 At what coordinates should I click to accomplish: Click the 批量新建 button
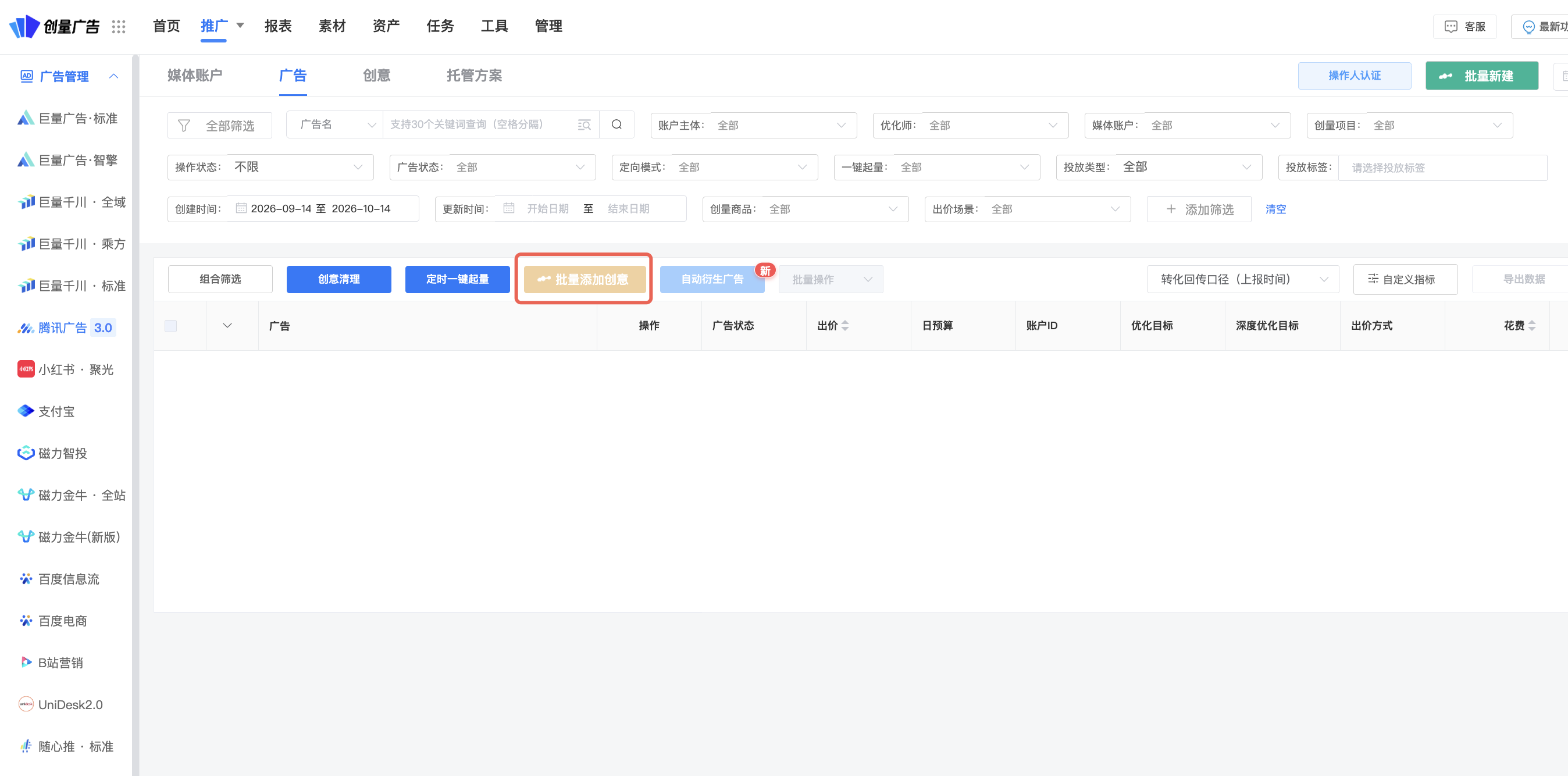[x=1481, y=76]
